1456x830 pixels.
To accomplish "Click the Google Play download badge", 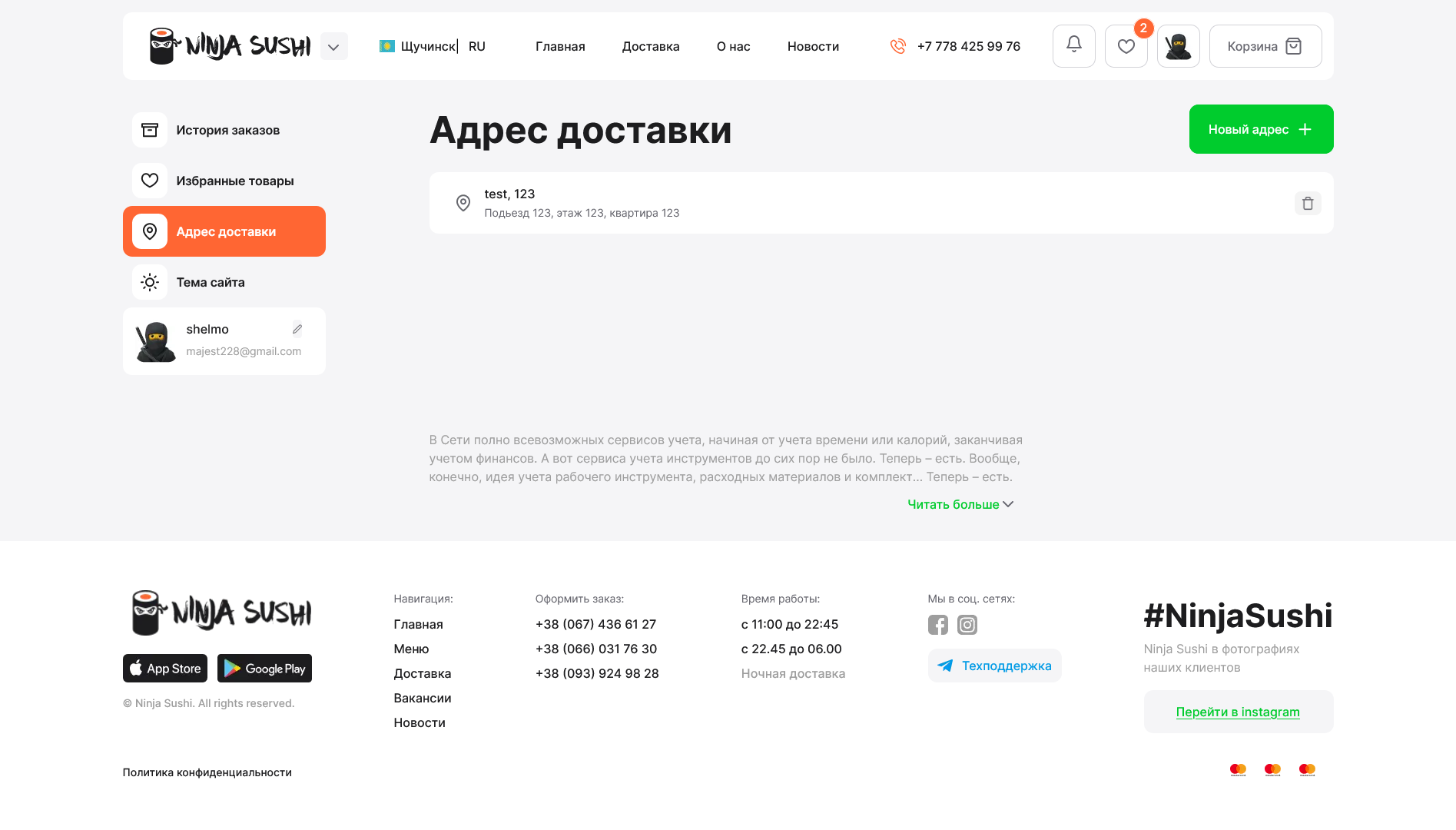I will click(264, 669).
